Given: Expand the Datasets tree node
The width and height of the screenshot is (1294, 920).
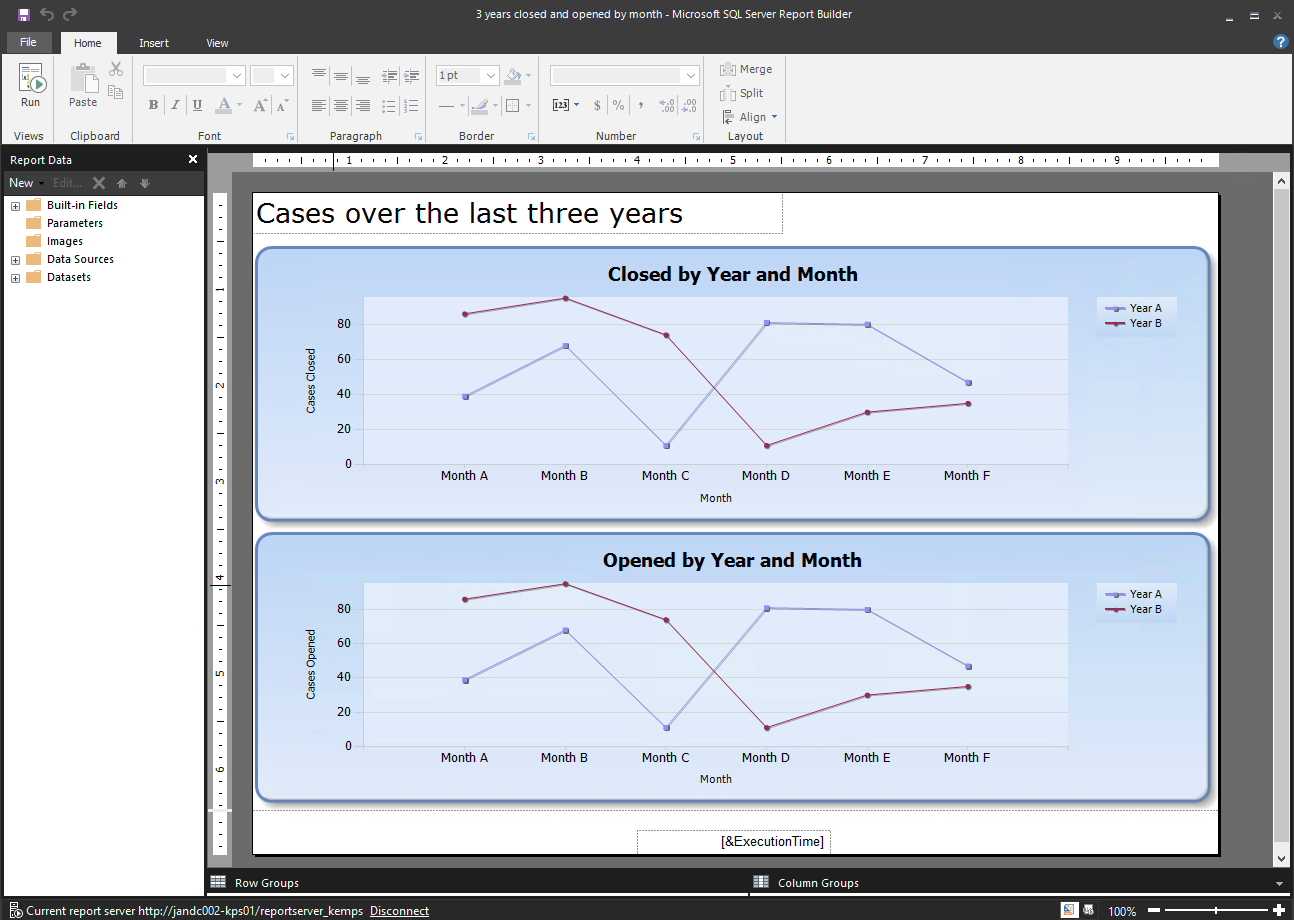Looking at the screenshot, I should click(x=15, y=278).
